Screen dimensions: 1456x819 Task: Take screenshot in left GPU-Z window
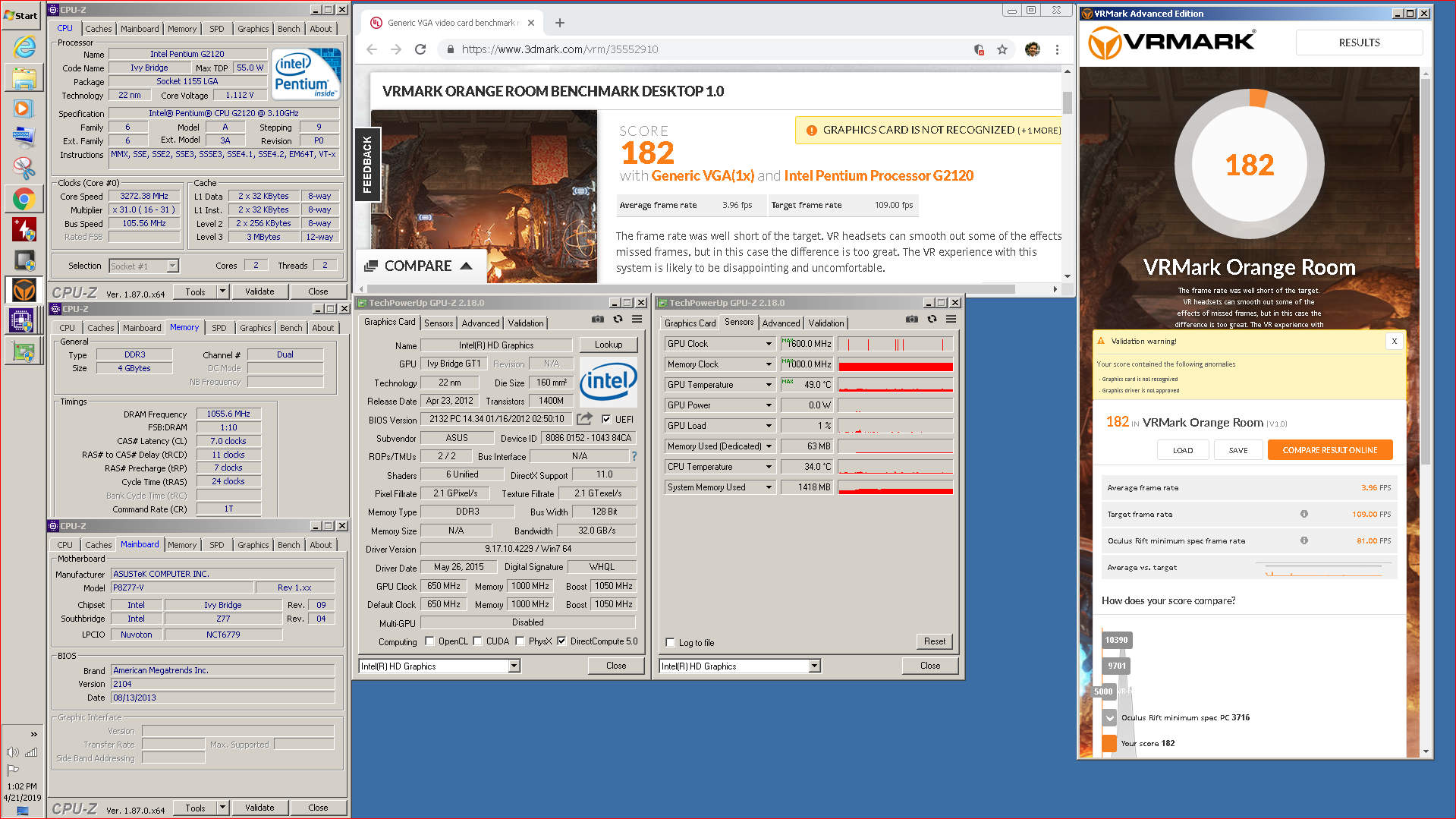point(598,320)
